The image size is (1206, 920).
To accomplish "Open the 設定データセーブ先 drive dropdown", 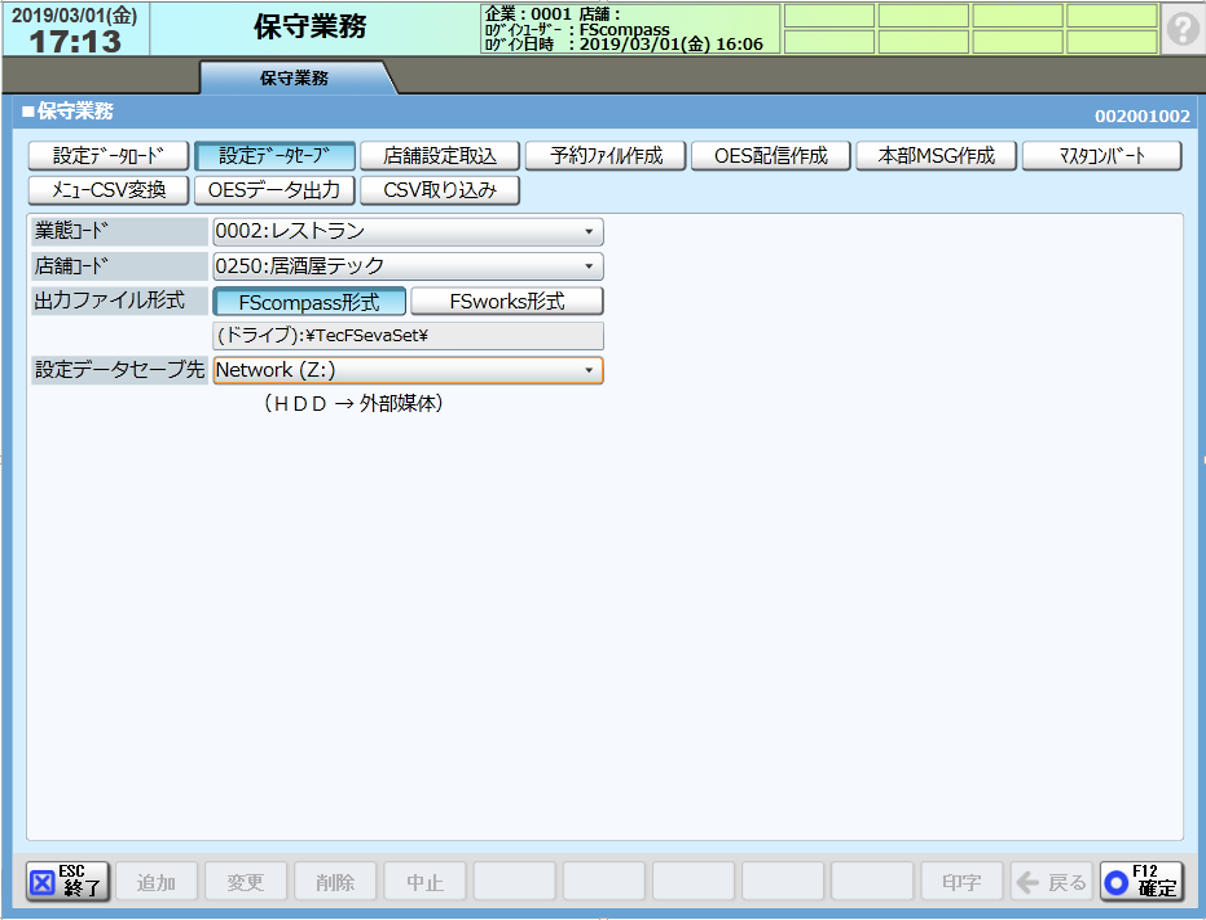I will pyautogui.click(x=408, y=370).
